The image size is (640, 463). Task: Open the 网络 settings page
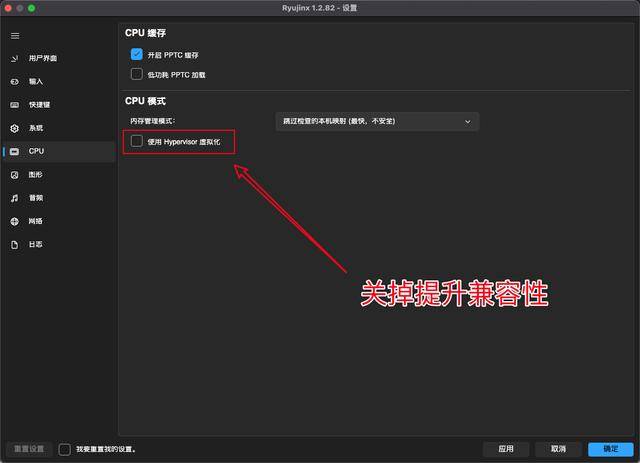[x=60, y=221]
